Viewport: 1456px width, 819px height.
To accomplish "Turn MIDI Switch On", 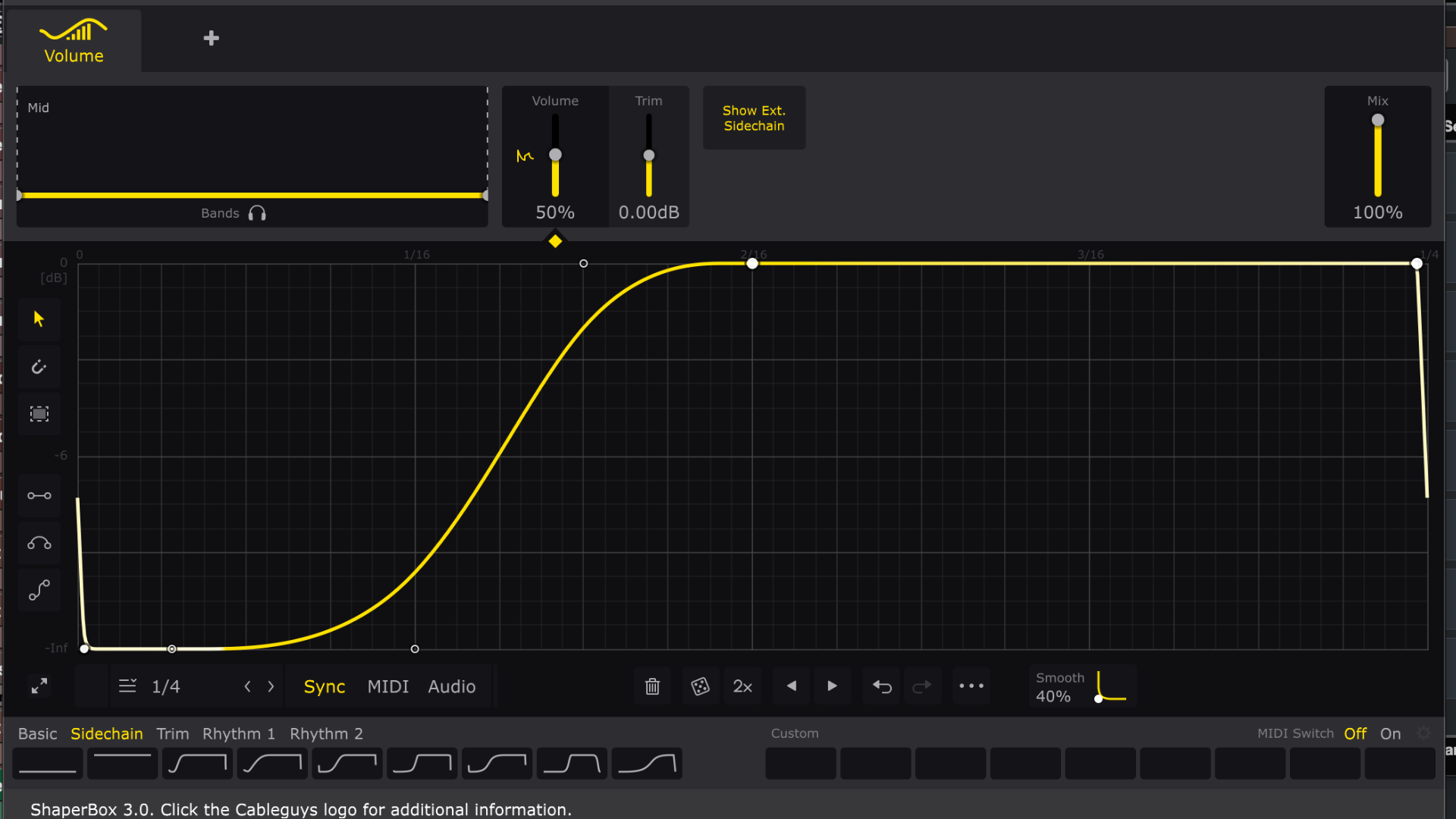I will [x=1390, y=734].
